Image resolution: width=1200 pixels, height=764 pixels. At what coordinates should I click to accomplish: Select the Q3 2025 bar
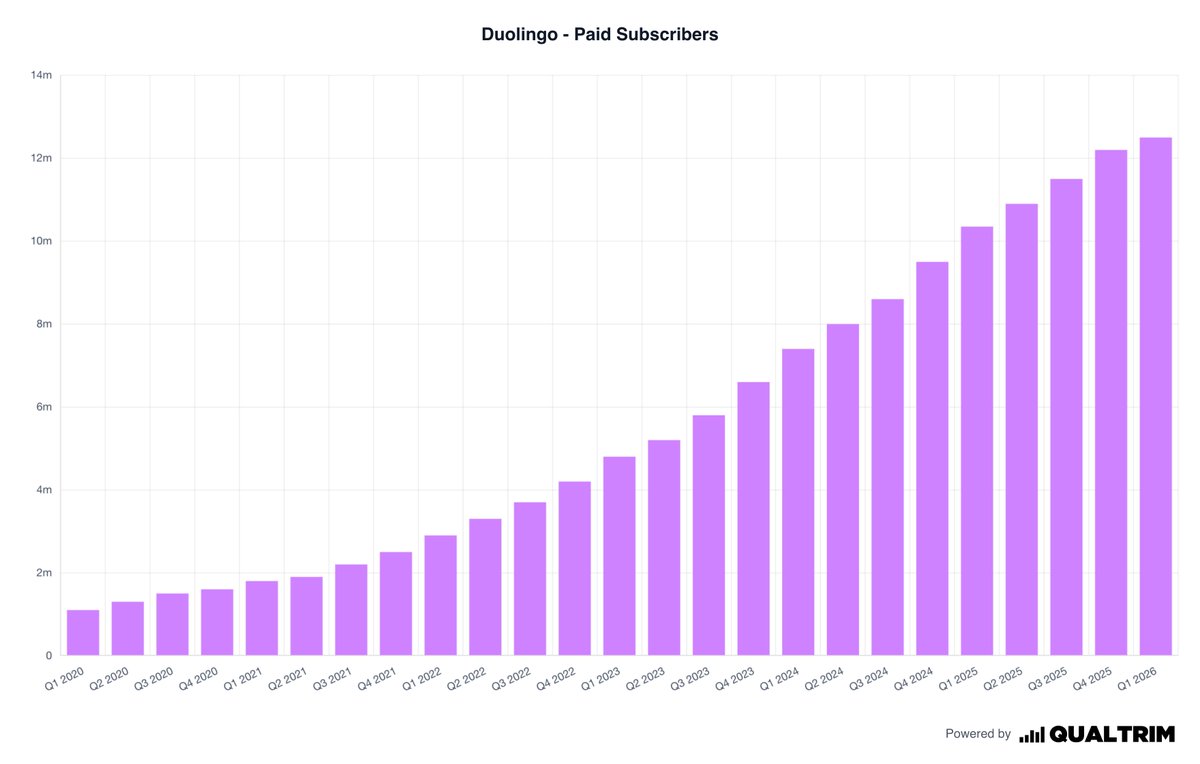(x=1066, y=418)
